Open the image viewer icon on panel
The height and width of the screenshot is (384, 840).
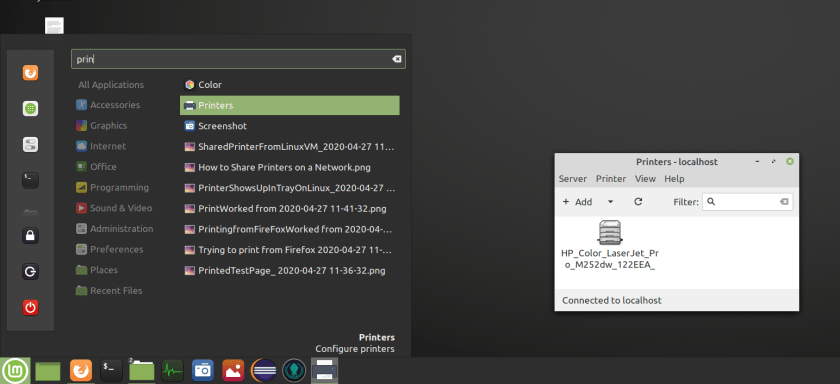pyautogui.click(x=233, y=370)
